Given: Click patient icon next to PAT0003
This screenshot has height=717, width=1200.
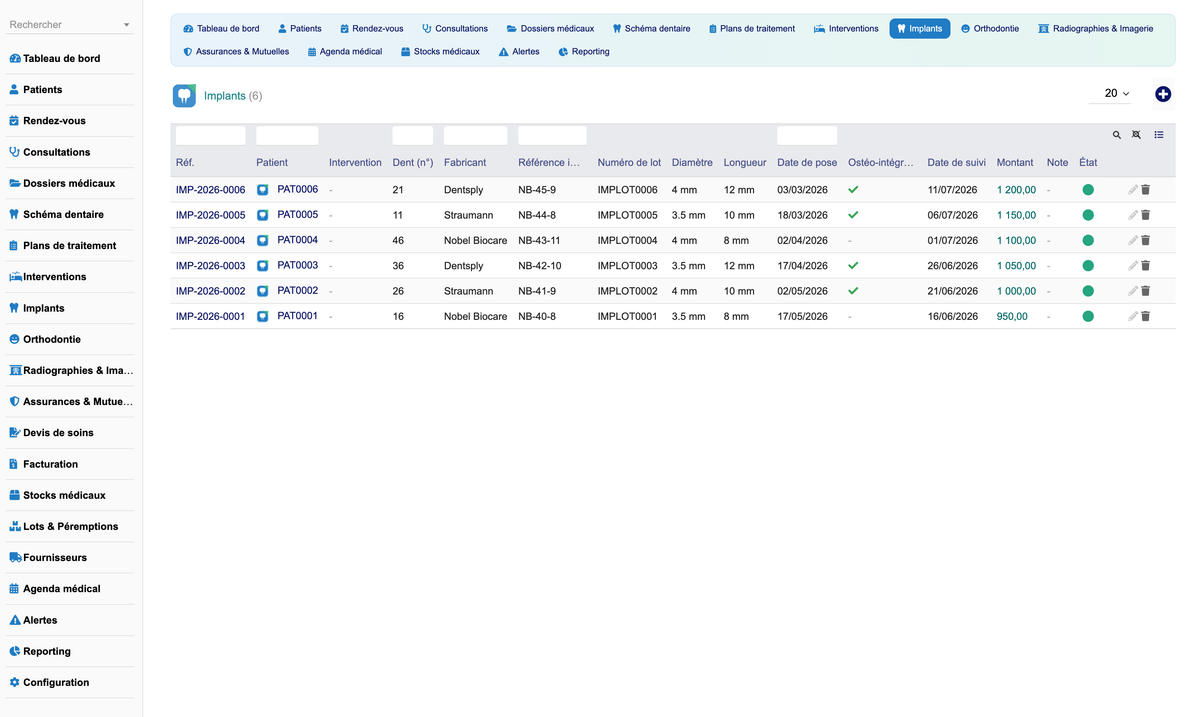Looking at the screenshot, I should [263, 265].
